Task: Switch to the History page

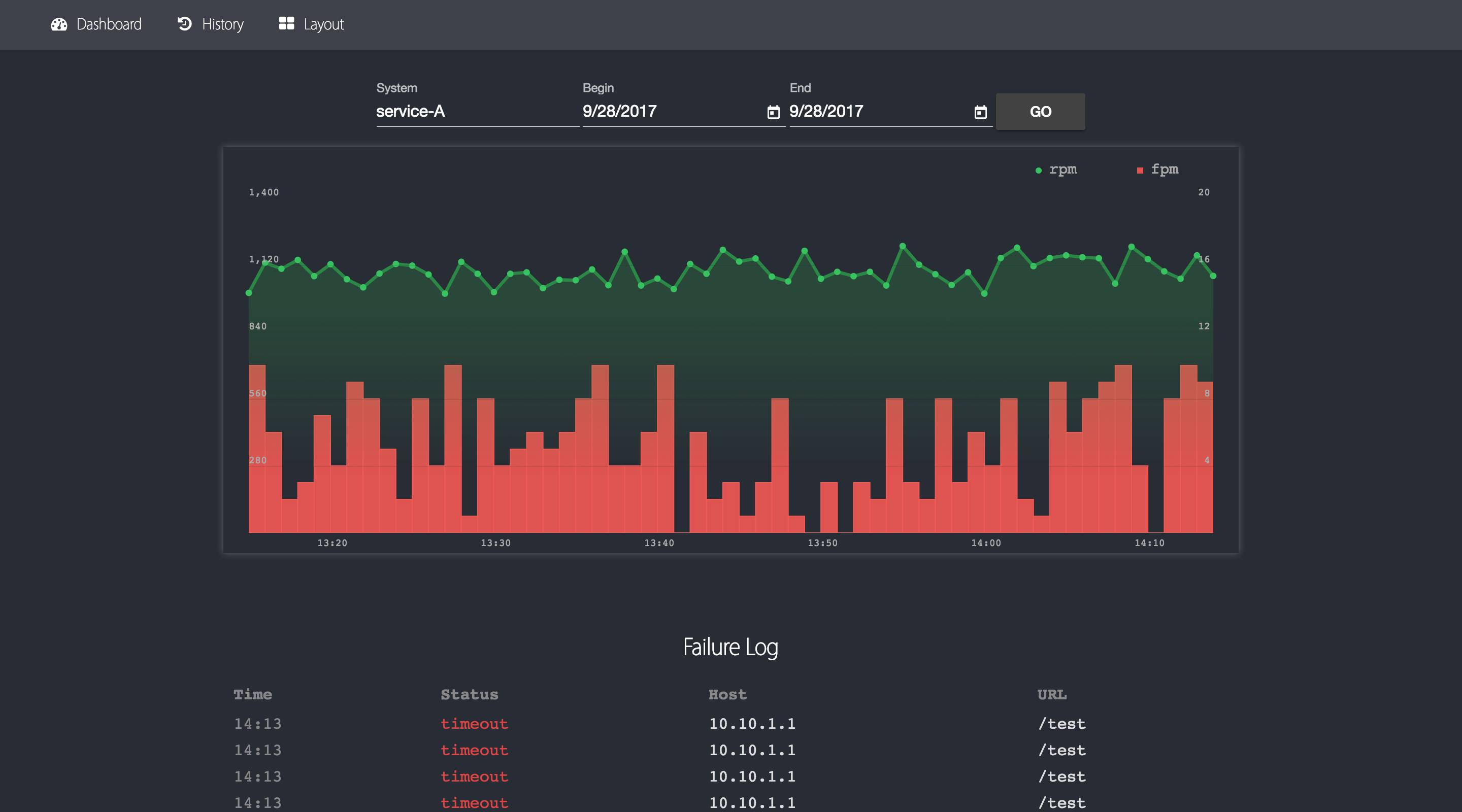Action: pos(222,24)
